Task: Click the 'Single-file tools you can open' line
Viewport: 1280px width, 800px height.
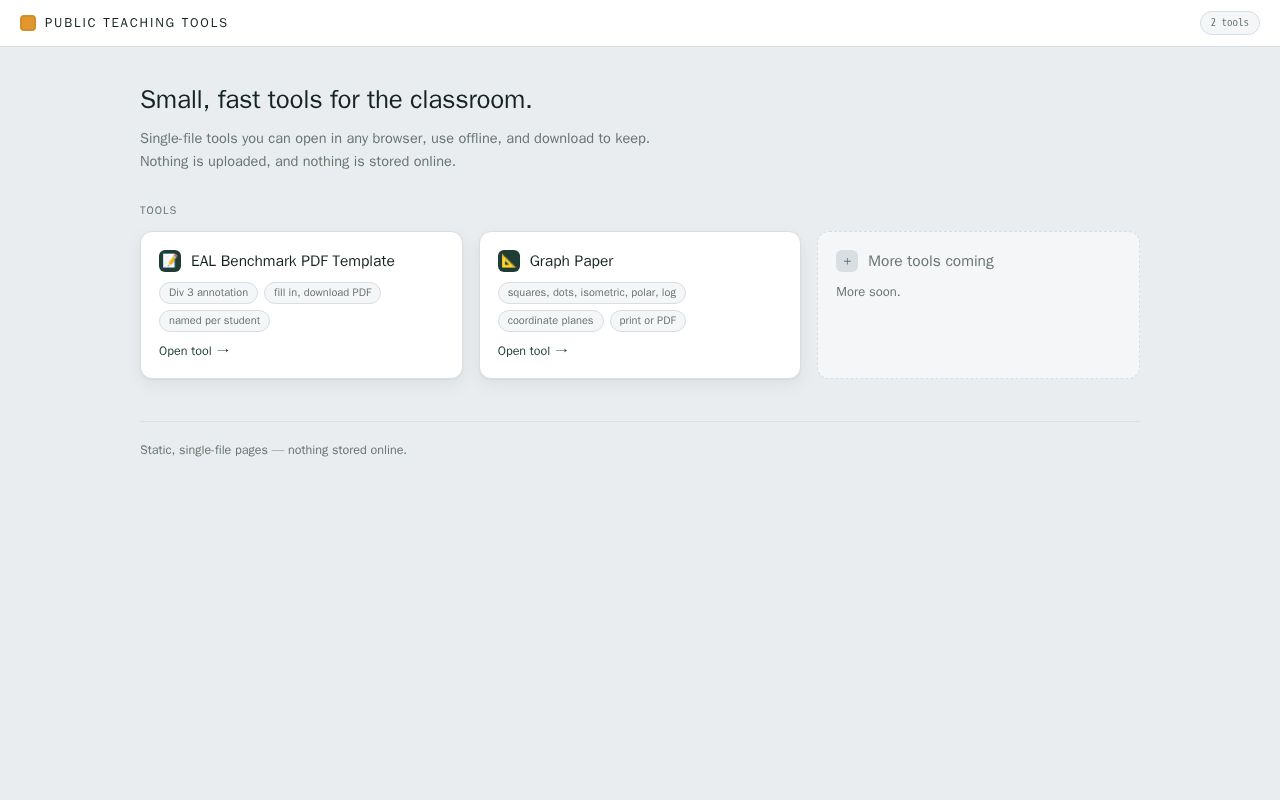Action: (395, 139)
